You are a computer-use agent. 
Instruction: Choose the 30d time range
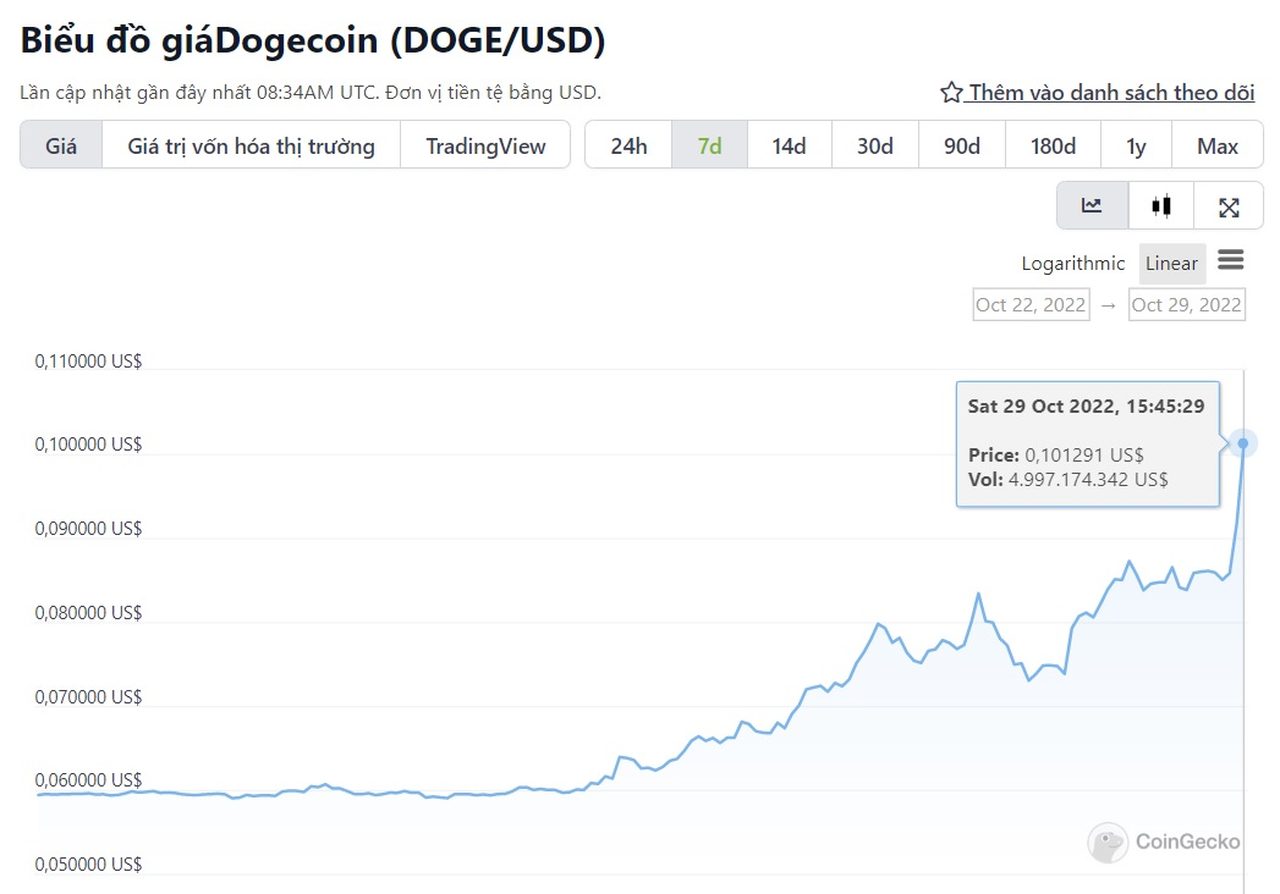pyautogui.click(x=875, y=146)
